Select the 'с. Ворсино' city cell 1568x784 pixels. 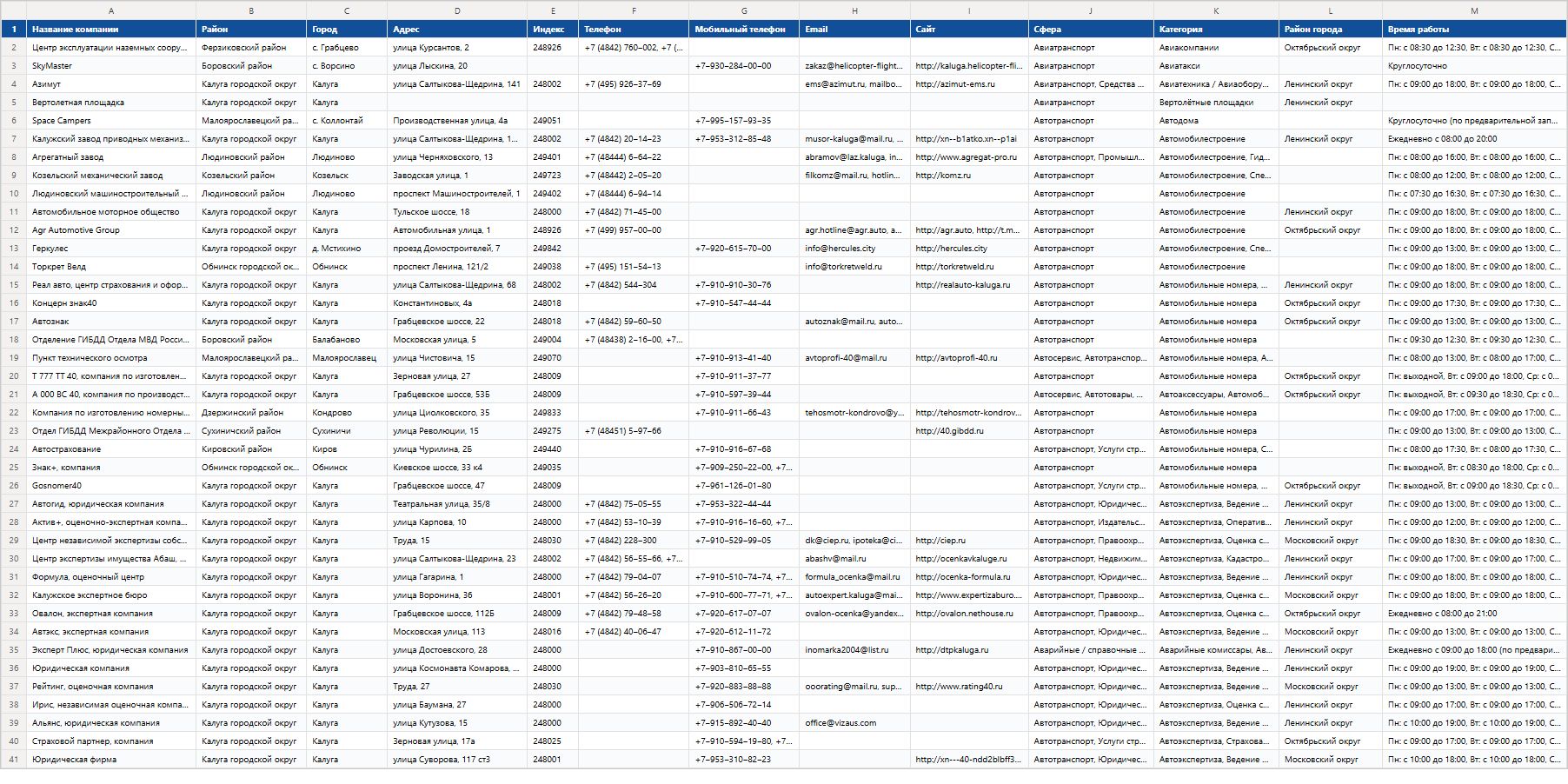pos(347,66)
